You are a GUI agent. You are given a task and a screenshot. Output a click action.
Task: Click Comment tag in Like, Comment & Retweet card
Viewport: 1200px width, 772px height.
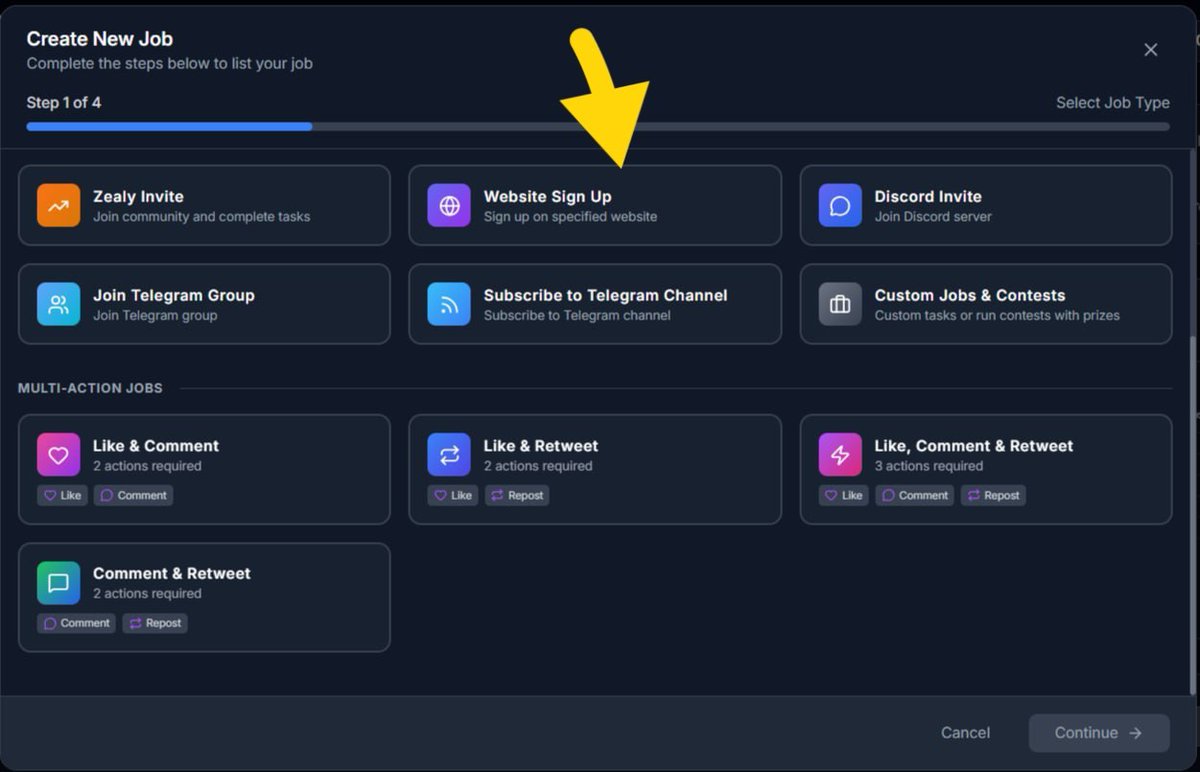[915, 495]
